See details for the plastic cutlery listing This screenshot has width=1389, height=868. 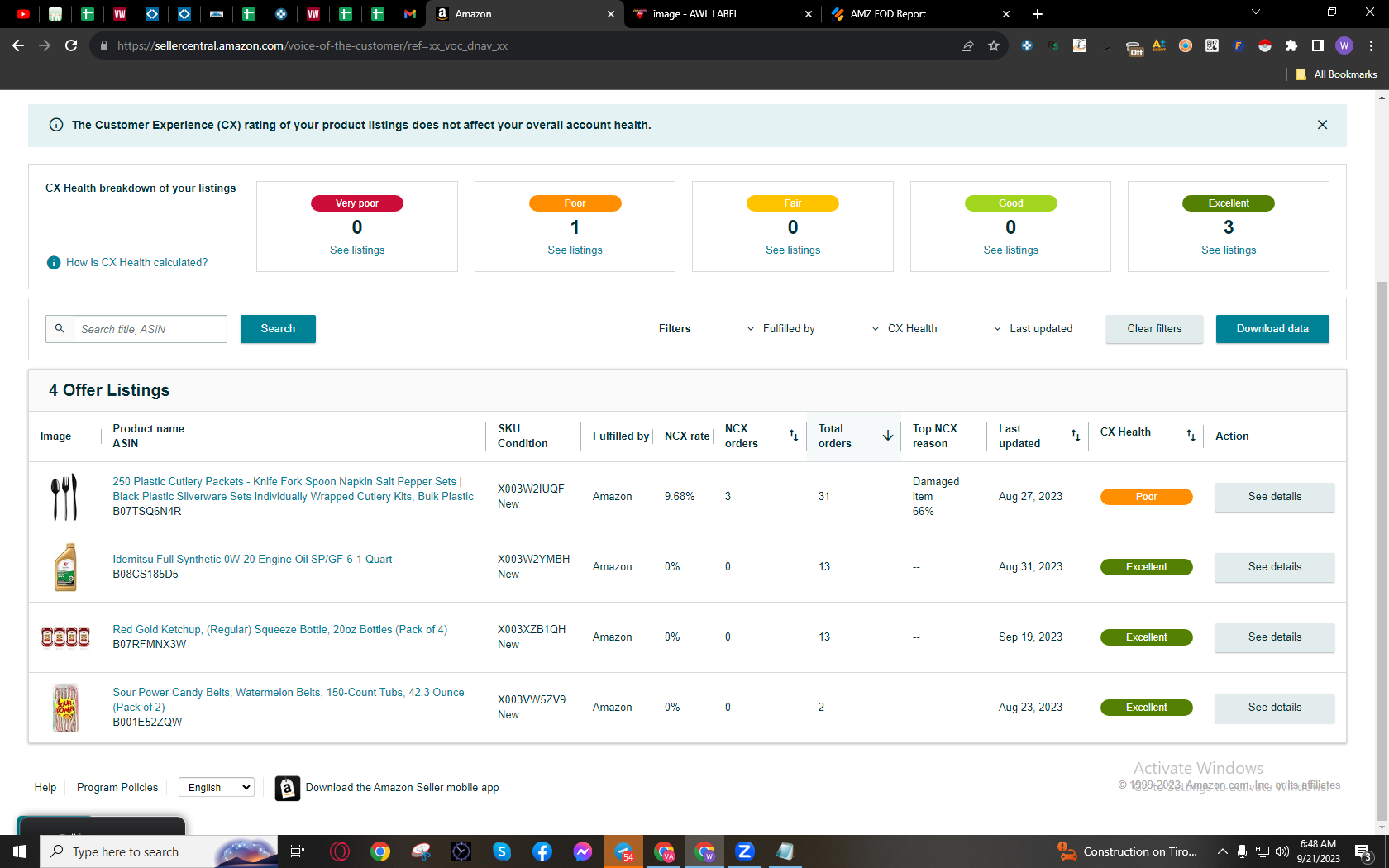click(x=1274, y=497)
